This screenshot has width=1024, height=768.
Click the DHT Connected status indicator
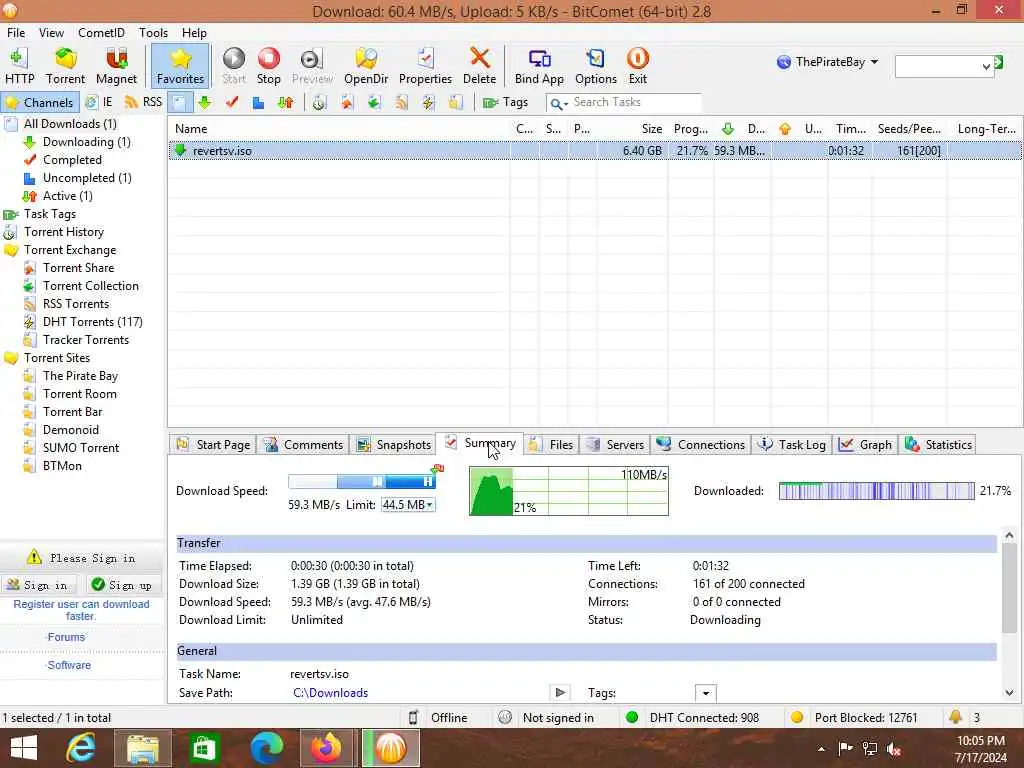(x=695, y=718)
